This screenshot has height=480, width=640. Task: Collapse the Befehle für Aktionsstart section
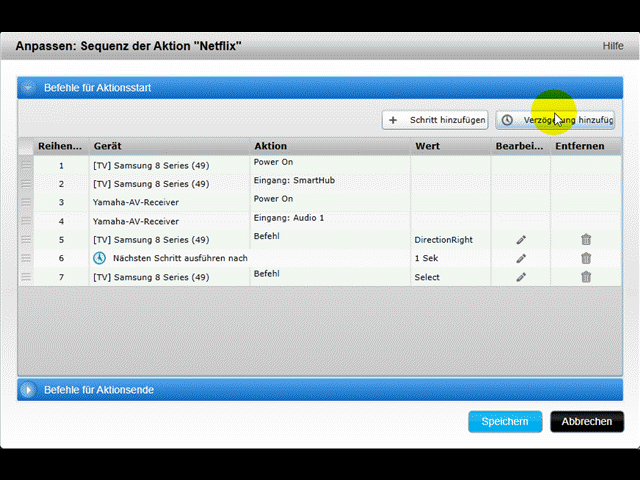click(28, 88)
